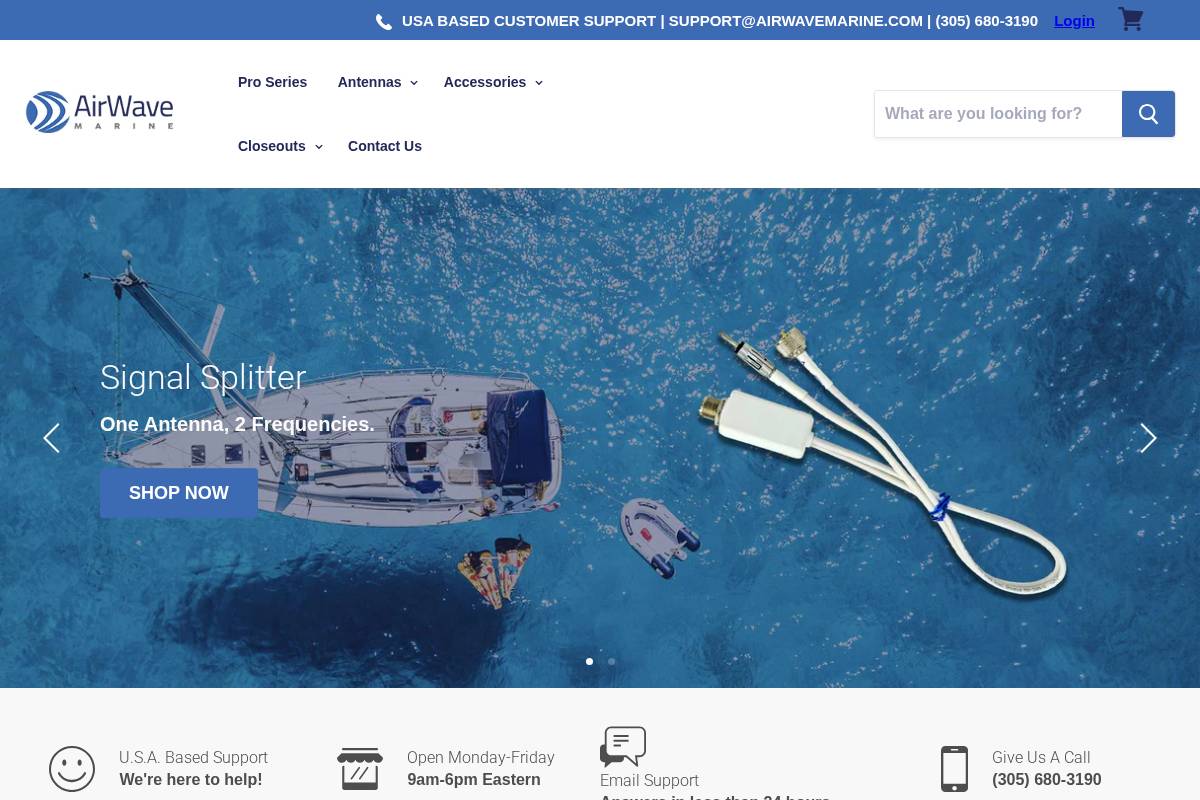Click inside the search input field

pyautogui.click(x=997, y=113)
